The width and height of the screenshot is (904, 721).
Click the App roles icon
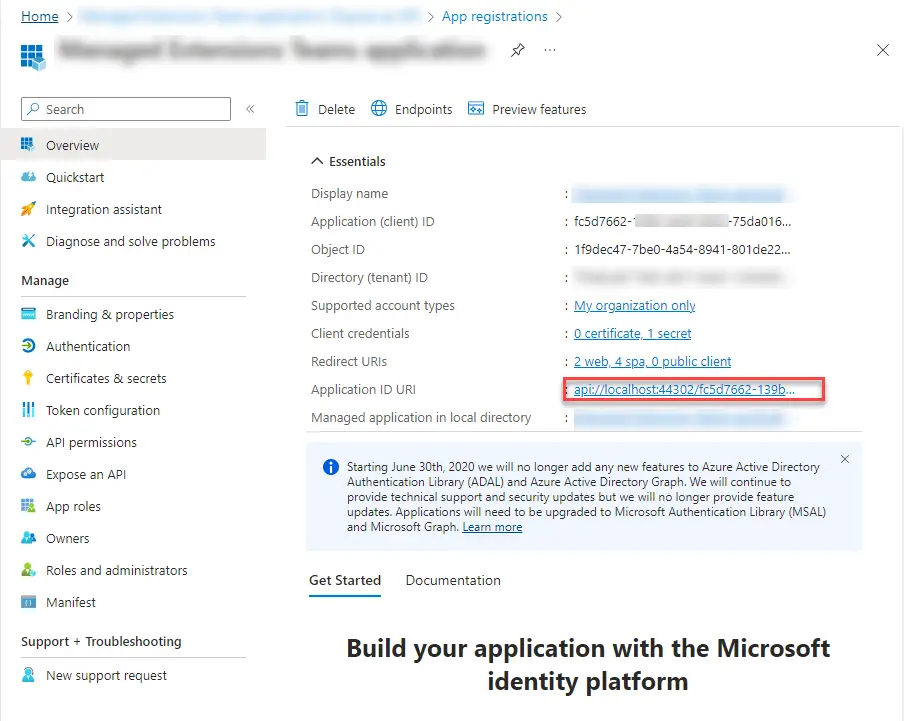(x=28, y=506)
